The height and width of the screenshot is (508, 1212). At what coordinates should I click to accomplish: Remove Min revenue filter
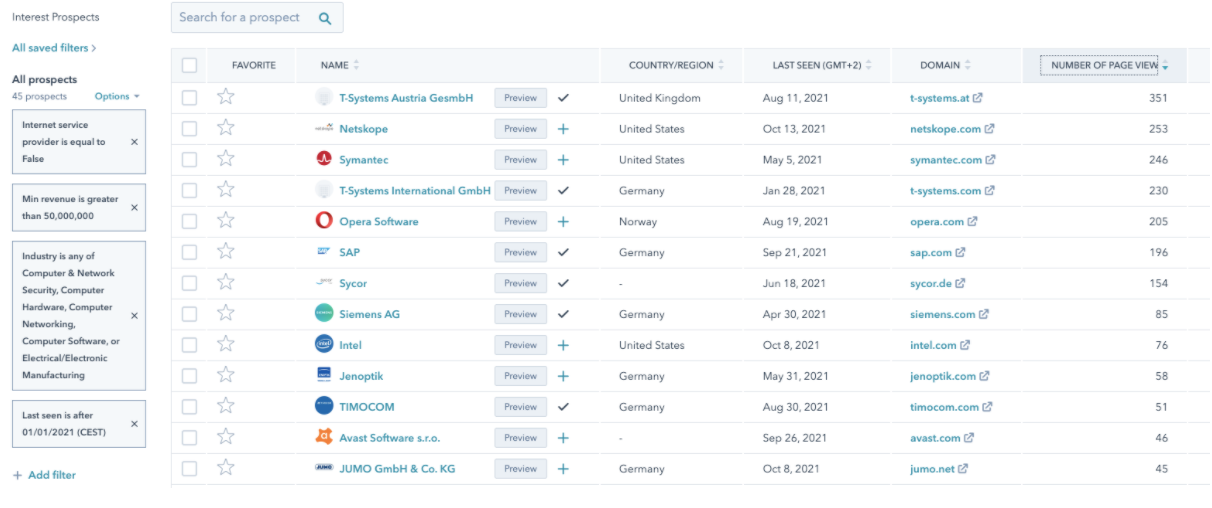pos(134,208)
